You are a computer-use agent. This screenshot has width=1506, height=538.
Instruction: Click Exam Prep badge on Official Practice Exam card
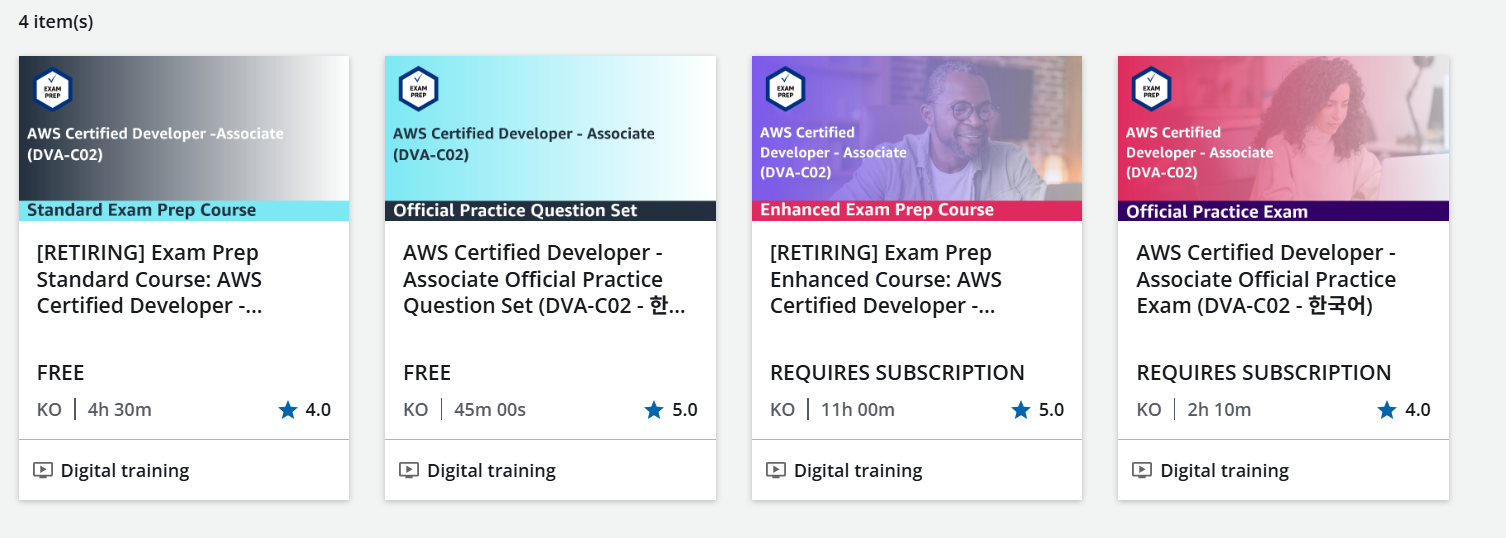(1151, 89)
